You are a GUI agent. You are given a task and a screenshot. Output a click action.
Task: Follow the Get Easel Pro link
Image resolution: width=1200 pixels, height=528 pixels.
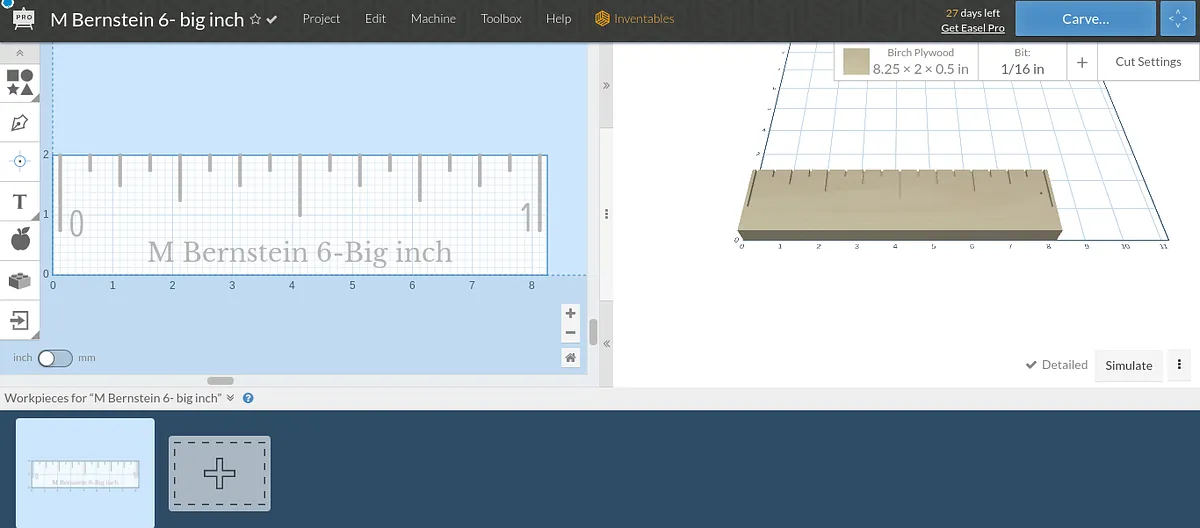(x=972, y=28)
